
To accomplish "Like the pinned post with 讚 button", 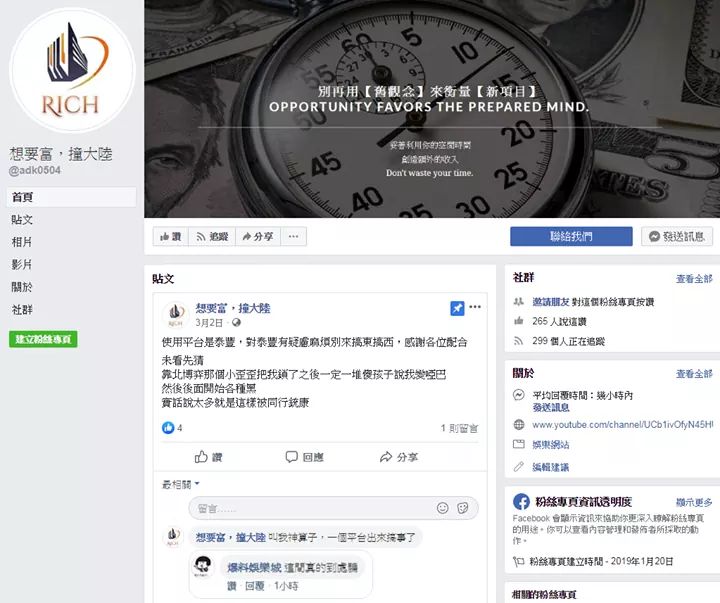I will 208,457.
